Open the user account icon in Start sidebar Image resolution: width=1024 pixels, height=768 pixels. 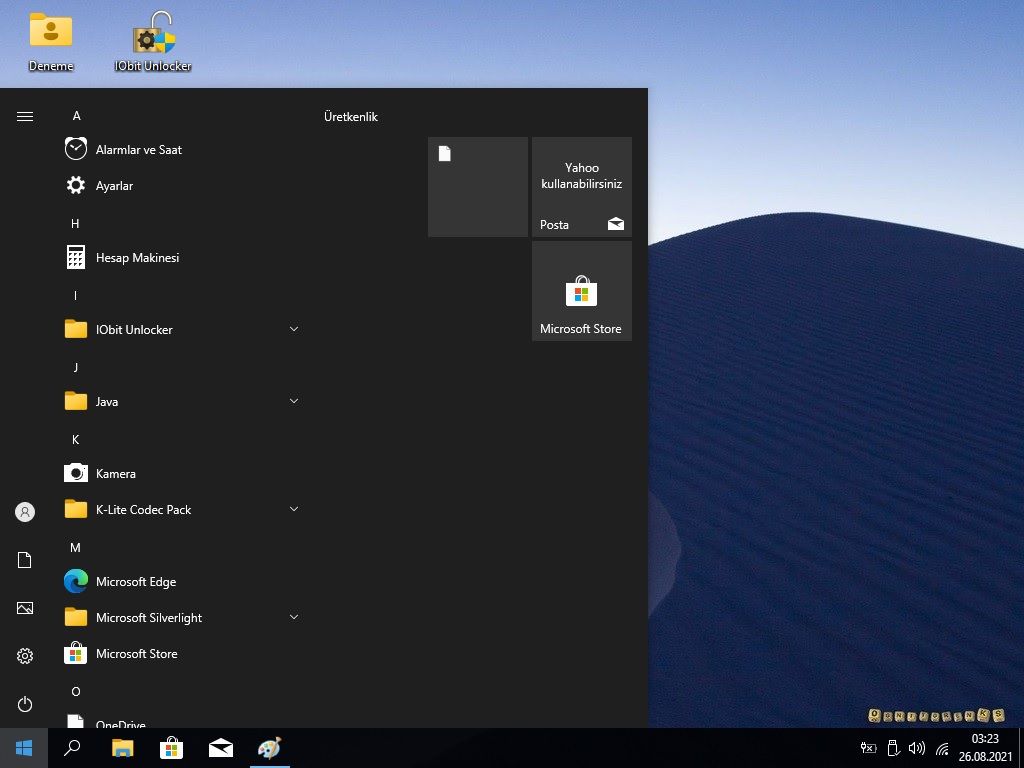click(25, 512)
